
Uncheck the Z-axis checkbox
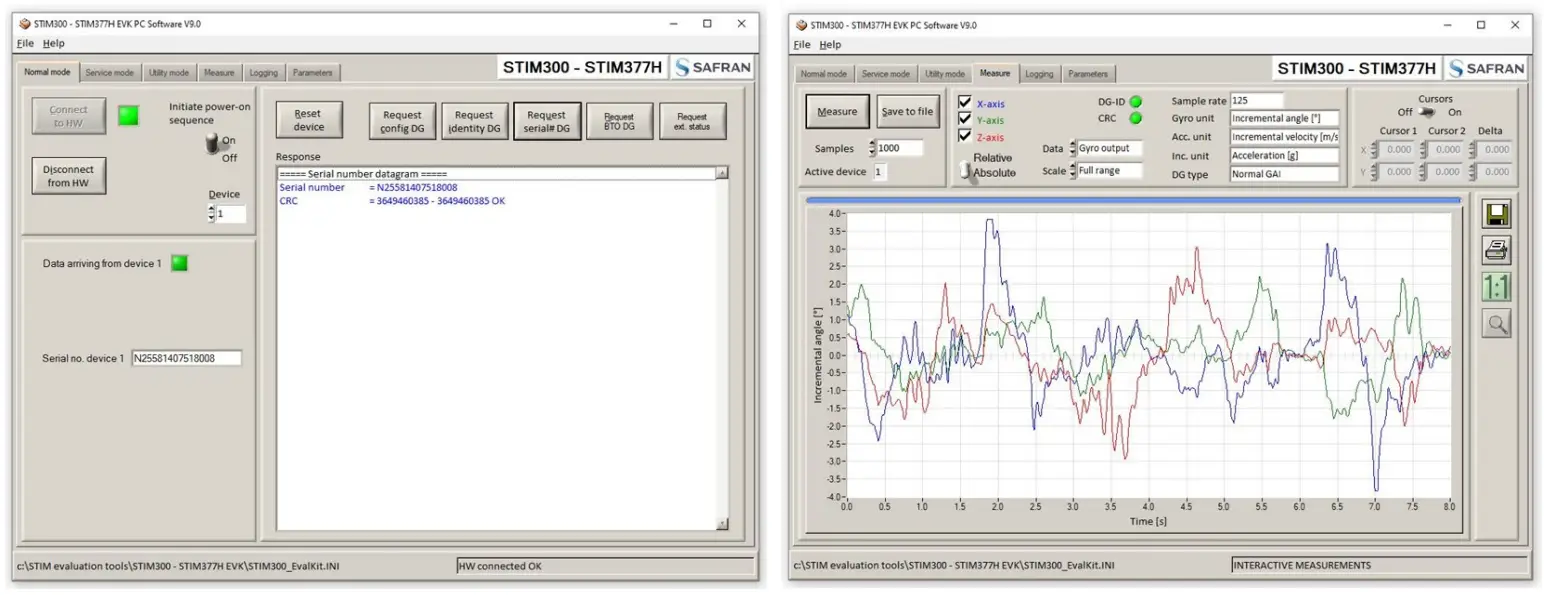[965, 136]
